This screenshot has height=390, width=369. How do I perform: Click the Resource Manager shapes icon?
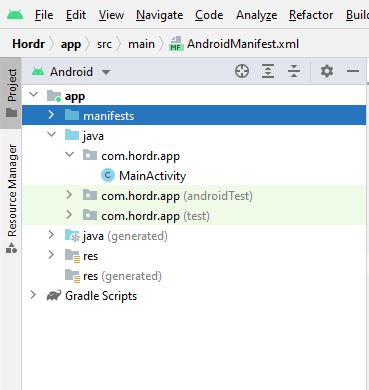11,248
